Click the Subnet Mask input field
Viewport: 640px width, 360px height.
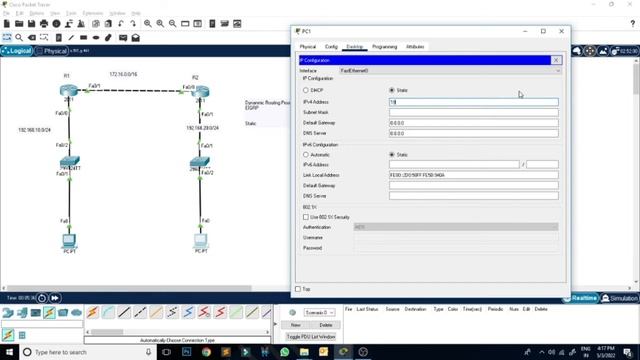pos(473,112)
